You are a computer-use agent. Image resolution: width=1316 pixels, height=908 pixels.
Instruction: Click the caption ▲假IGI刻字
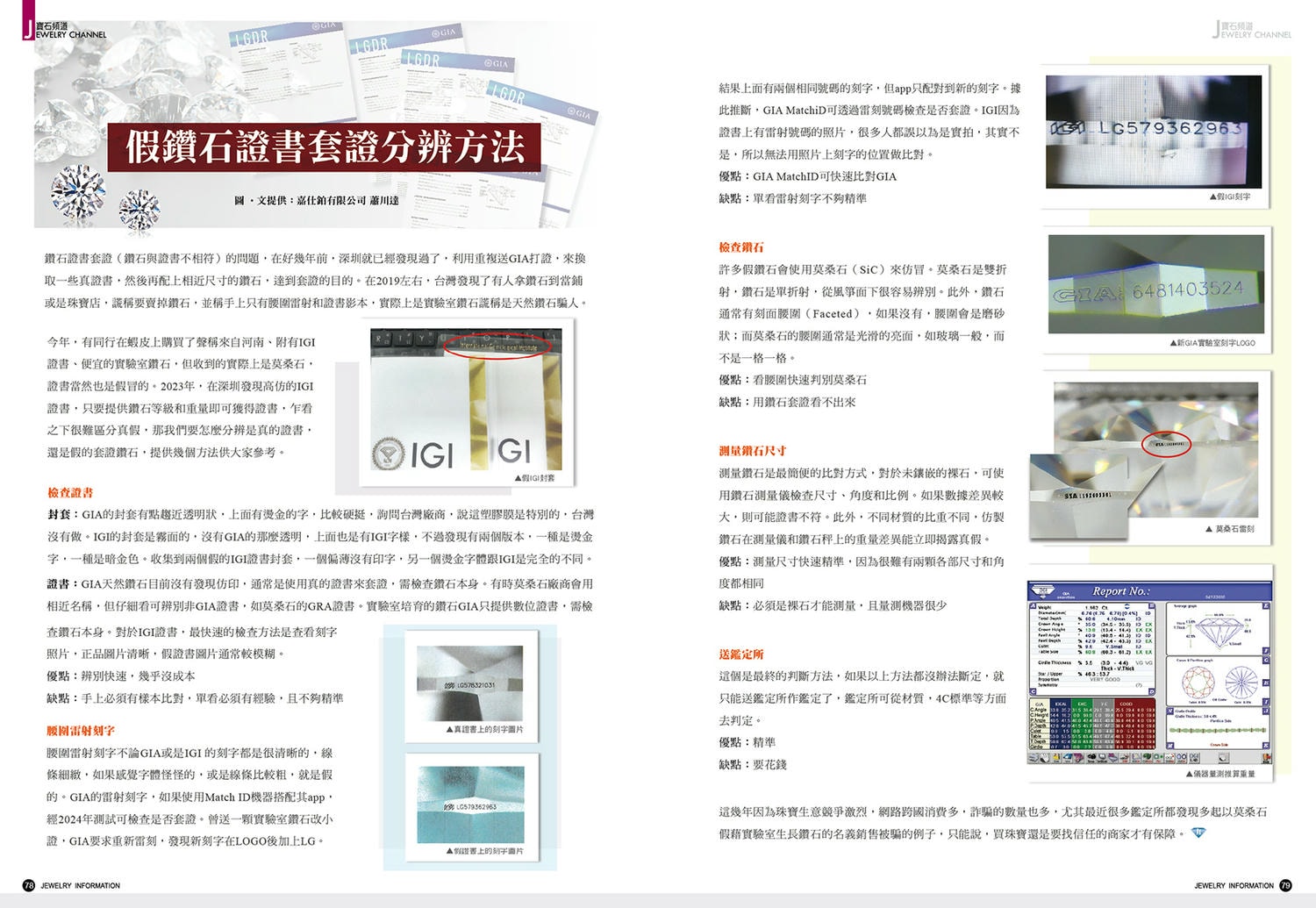click(1230, 197)
